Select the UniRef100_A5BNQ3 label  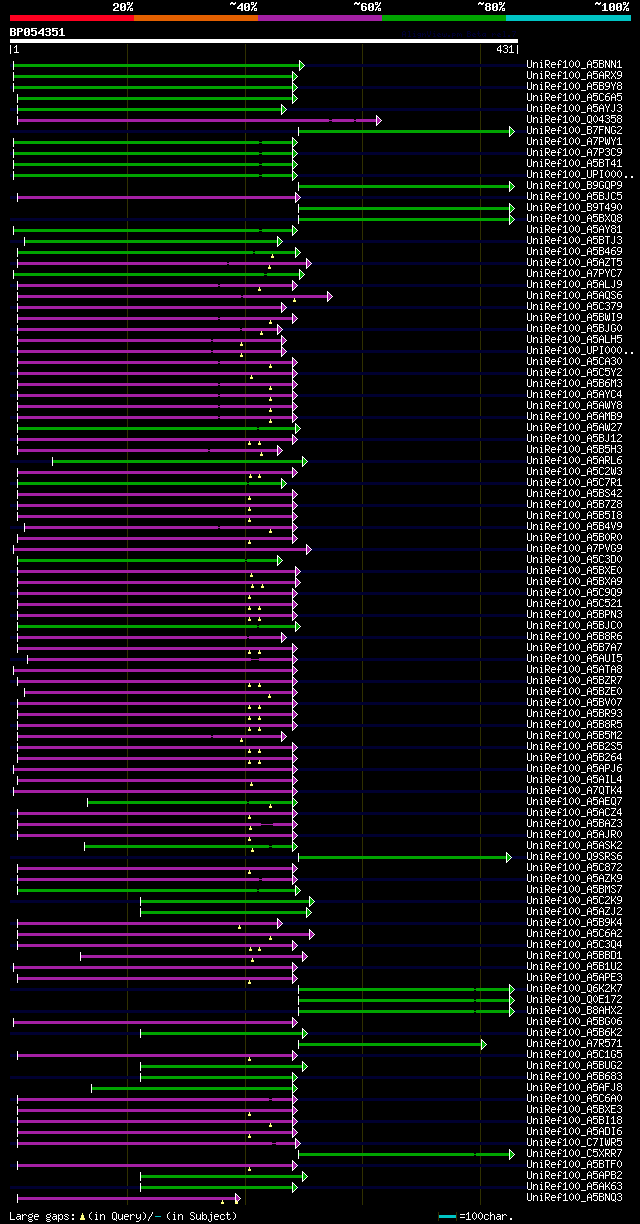click(x=574, y=1198)
